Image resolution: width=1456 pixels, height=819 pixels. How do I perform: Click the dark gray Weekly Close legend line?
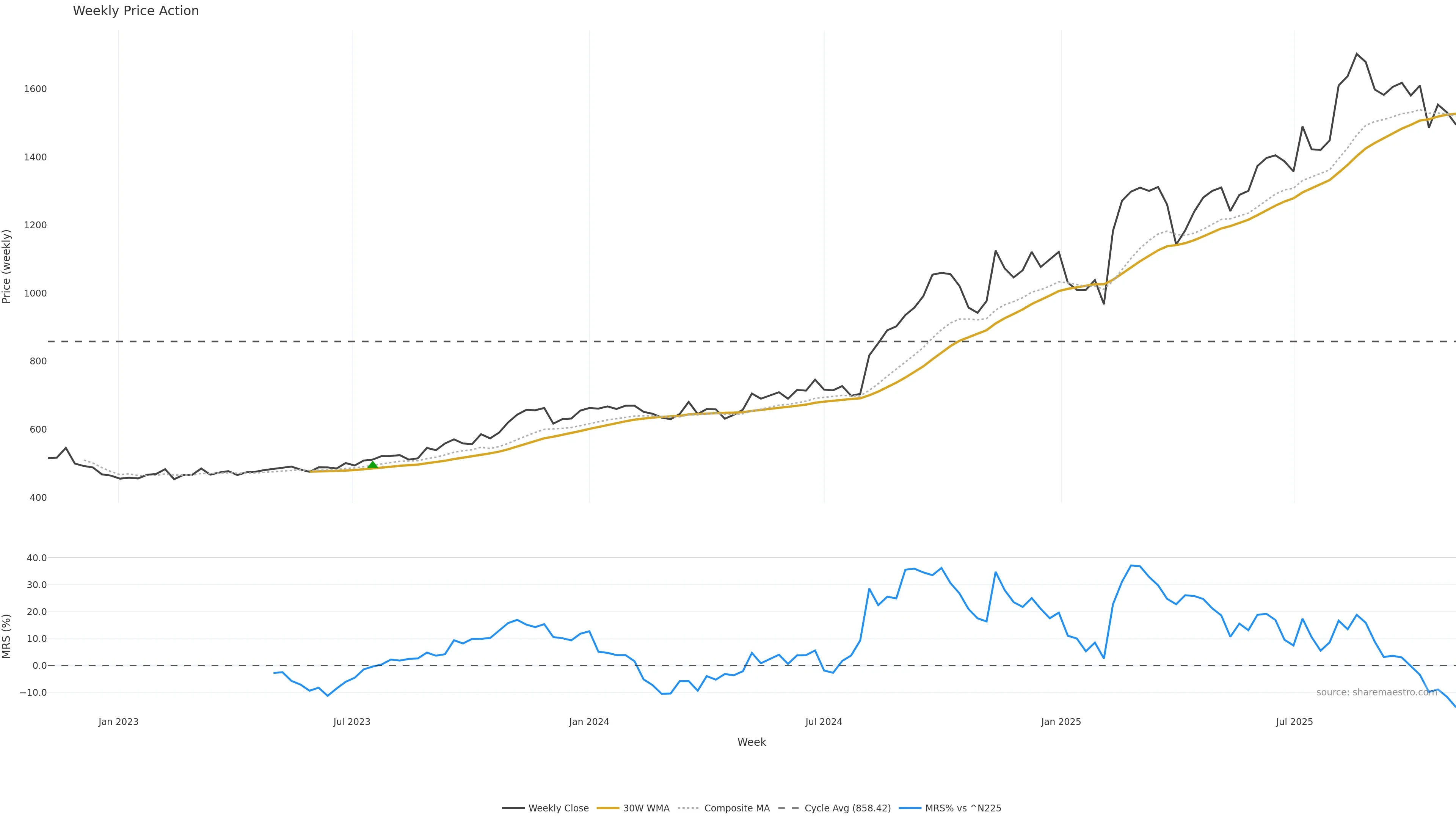click(x=513, y=808)
